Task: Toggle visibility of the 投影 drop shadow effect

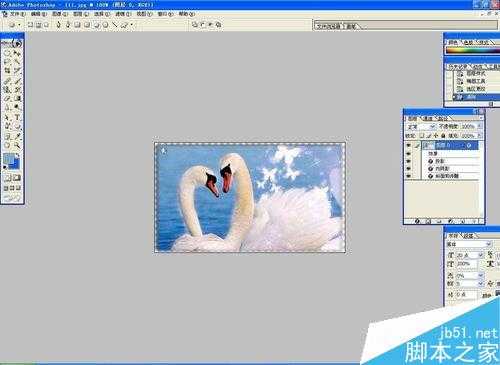Action: [x=409, y=161]
